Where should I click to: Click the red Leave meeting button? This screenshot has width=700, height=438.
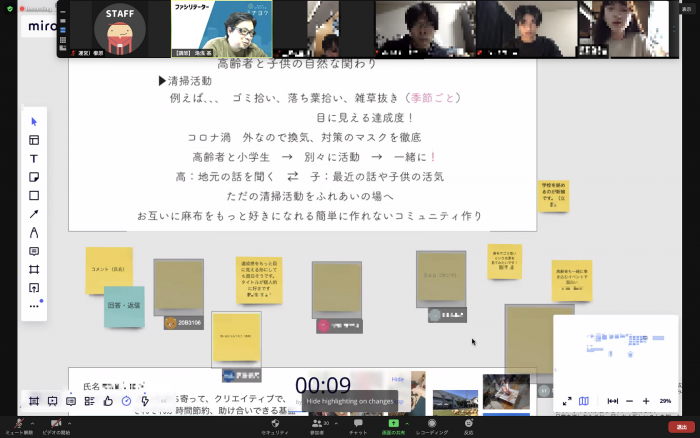tap(681, 427)
